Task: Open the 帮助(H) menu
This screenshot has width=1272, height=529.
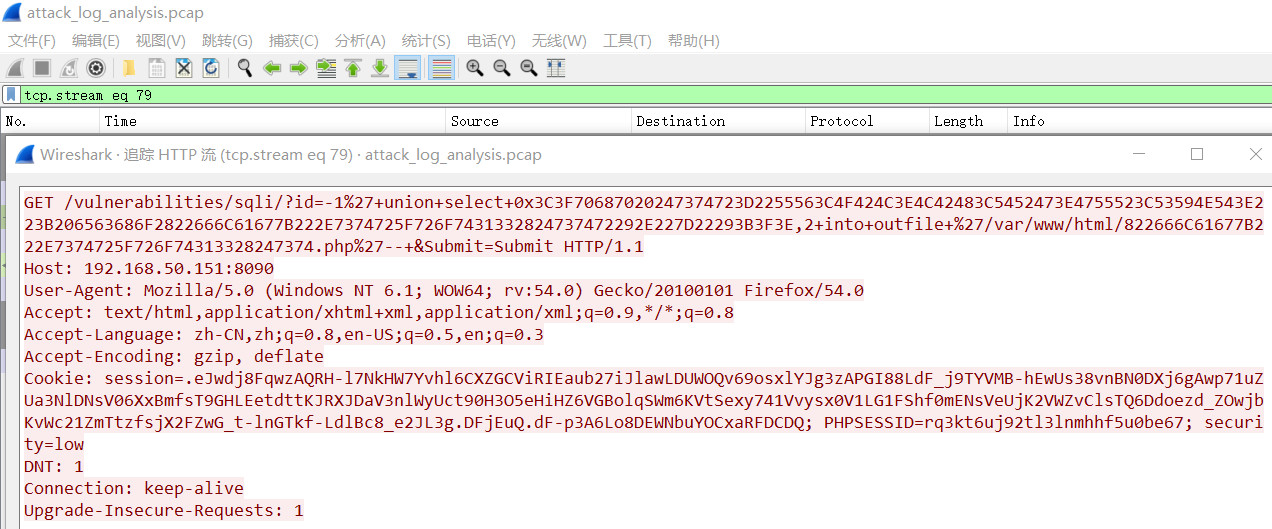Action: coord(694,41)
